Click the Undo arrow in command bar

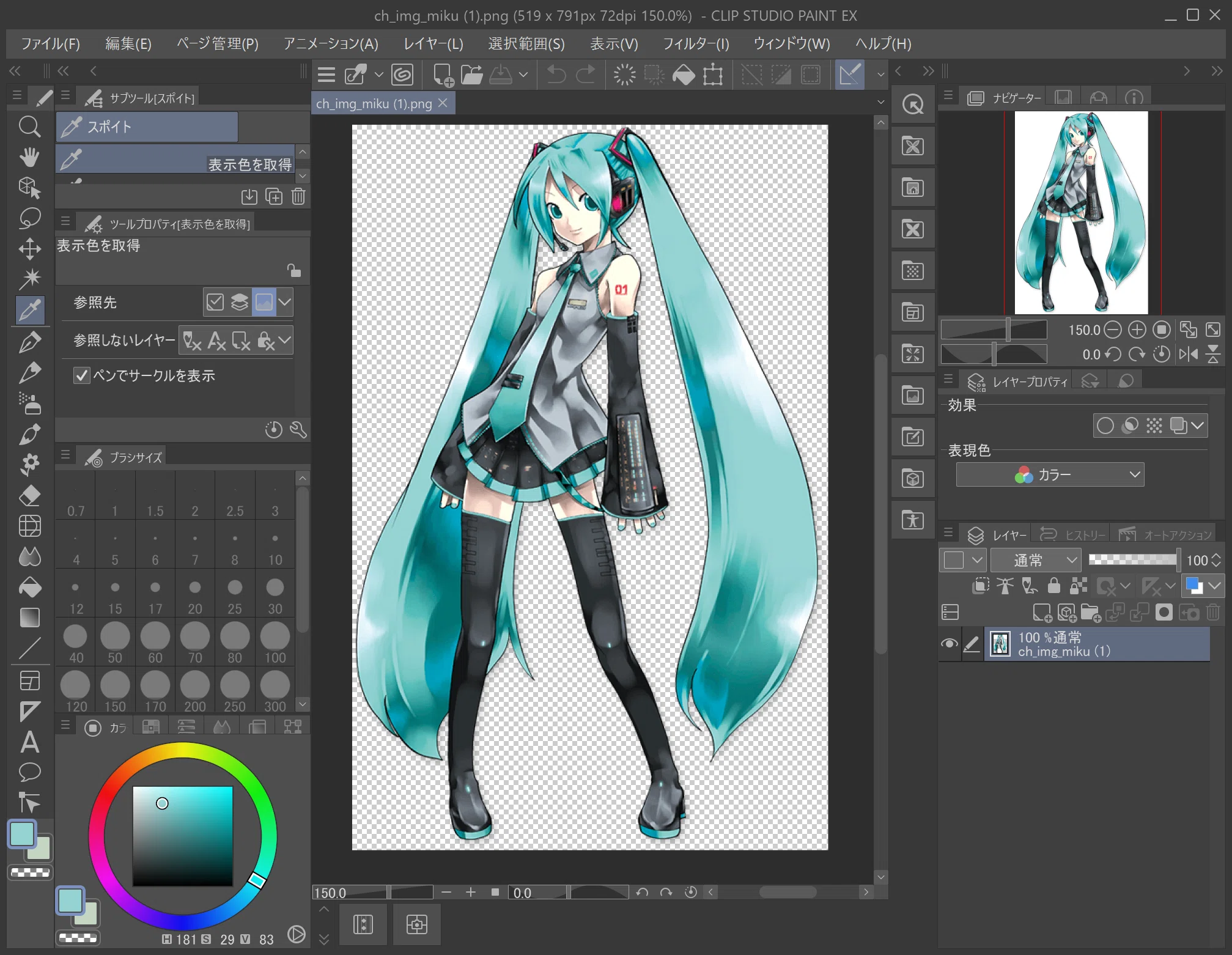[556, 75]
